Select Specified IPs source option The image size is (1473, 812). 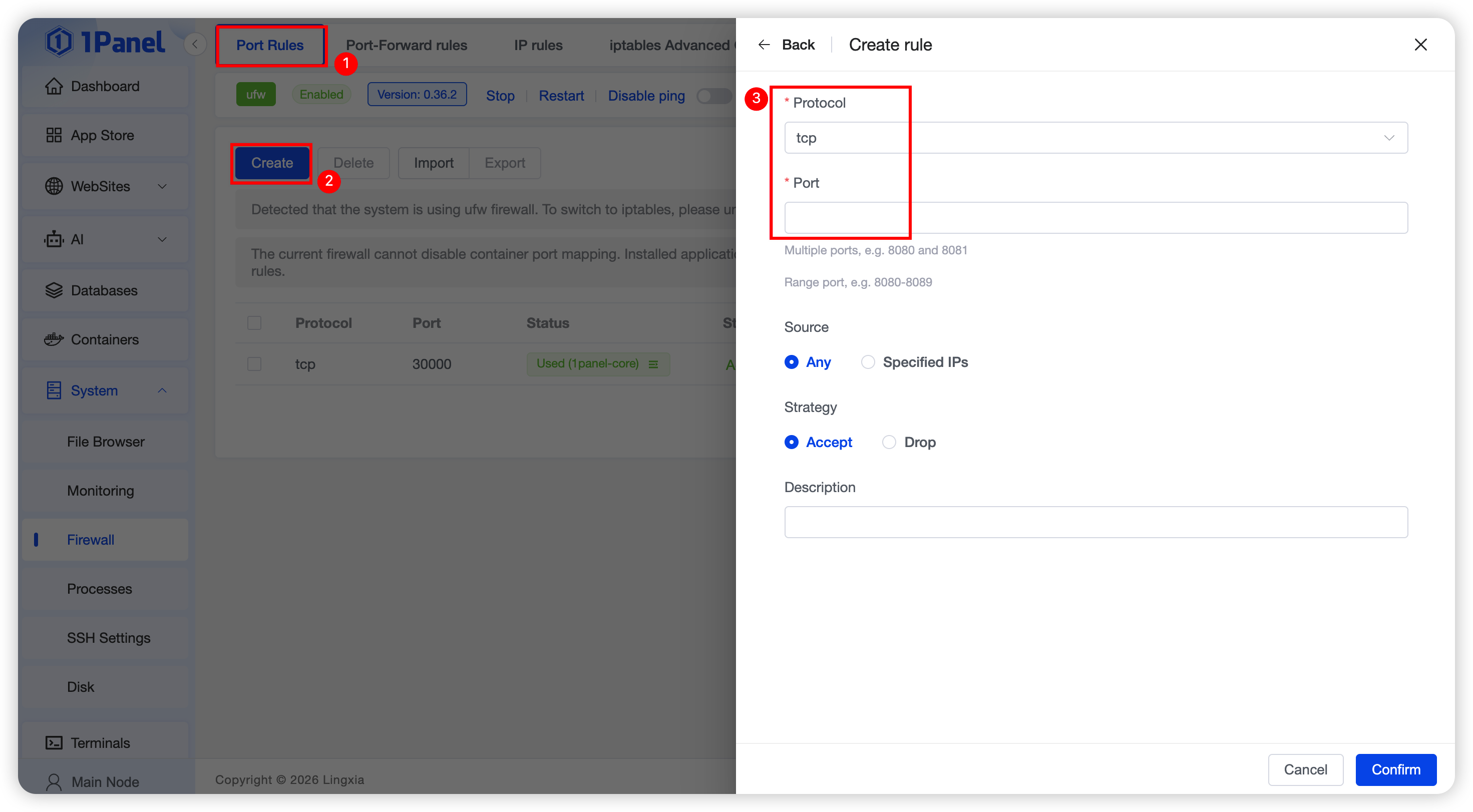[x=868, y=362]
